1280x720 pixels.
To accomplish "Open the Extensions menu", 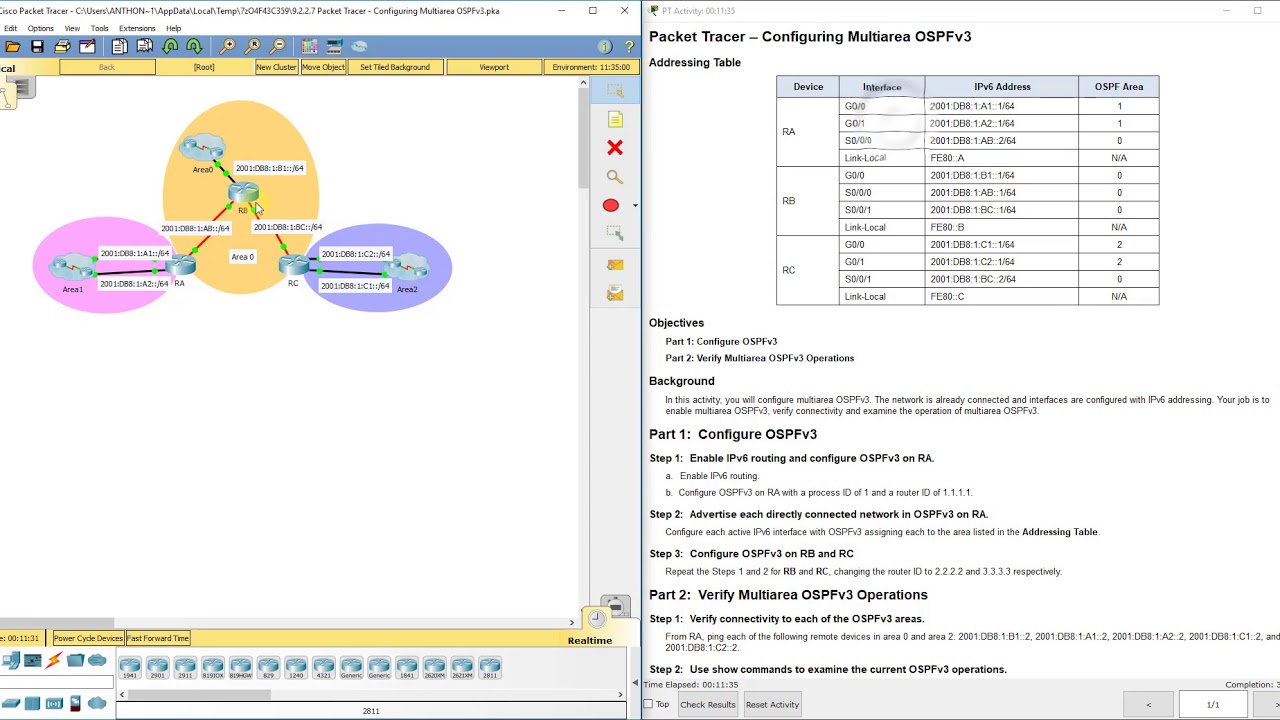I will pos(137,28).
